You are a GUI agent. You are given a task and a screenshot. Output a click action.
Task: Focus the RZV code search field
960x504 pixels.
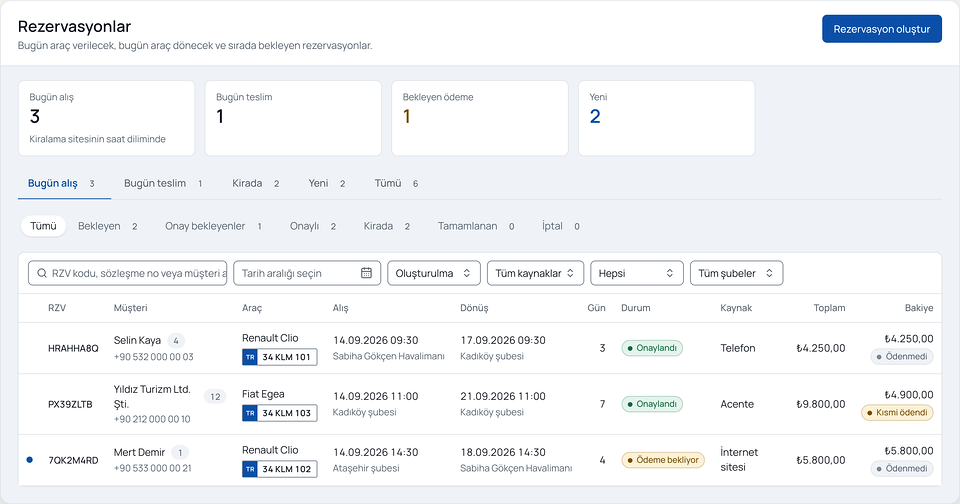coord(127,273)
